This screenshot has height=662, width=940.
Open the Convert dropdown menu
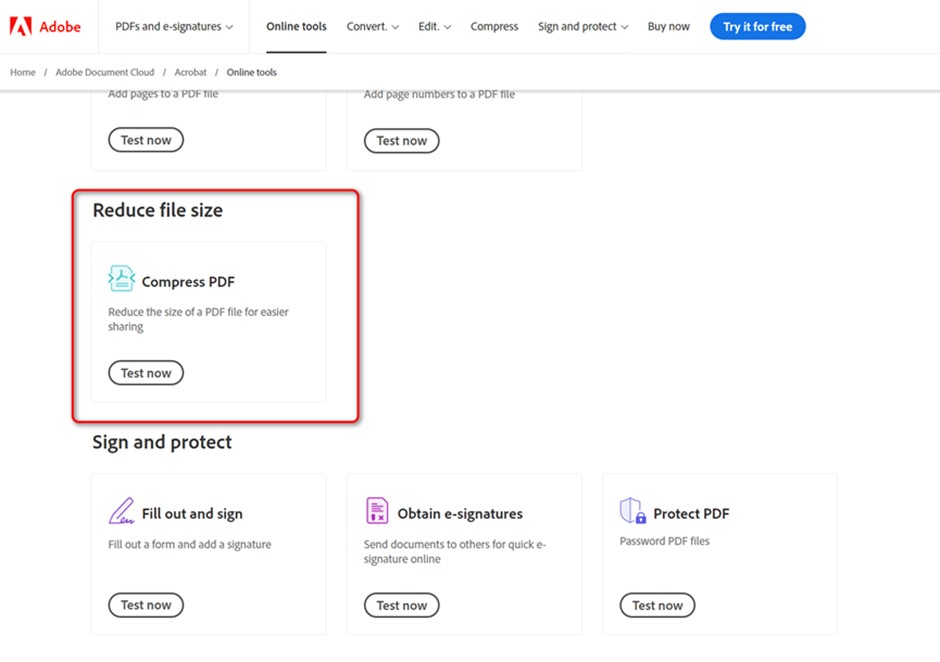[372, 26]
